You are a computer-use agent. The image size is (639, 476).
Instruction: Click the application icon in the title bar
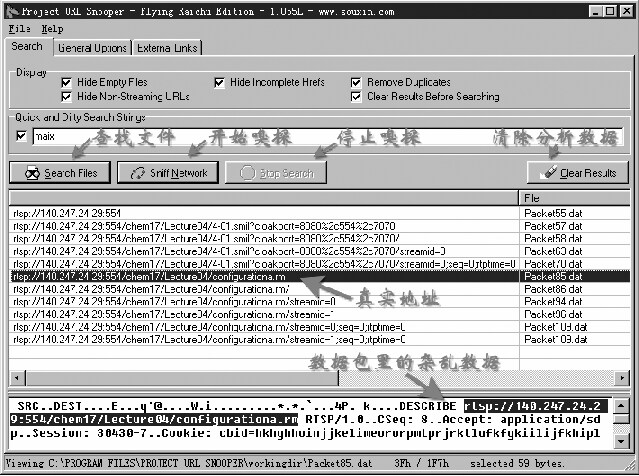coord(13,11)
